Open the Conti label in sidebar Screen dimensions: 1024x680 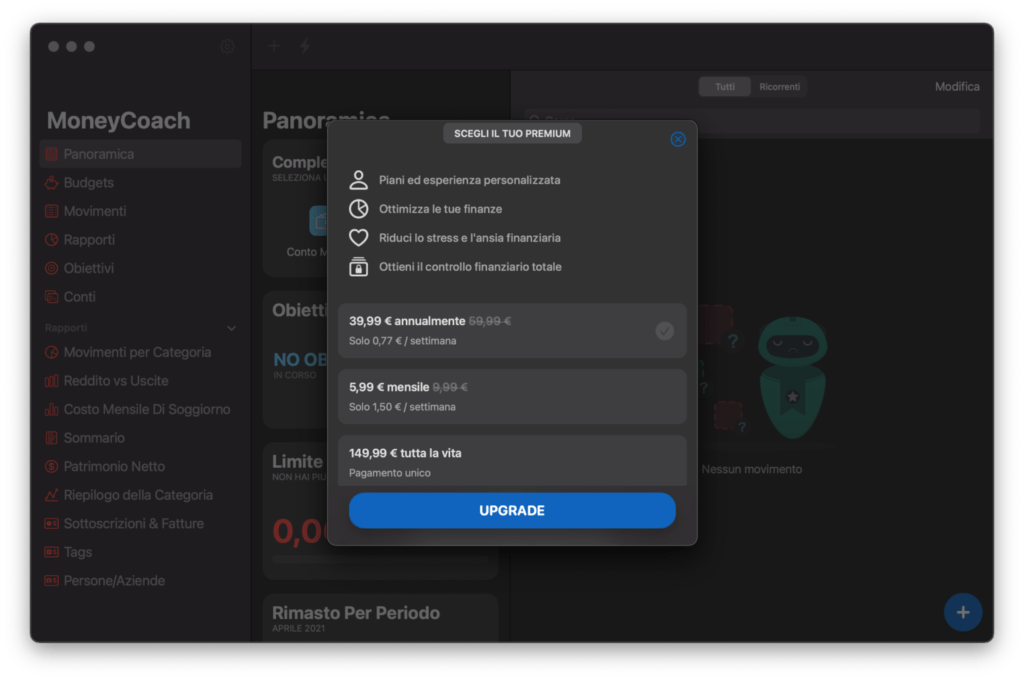pyautogui.click(x=80, y=297)
